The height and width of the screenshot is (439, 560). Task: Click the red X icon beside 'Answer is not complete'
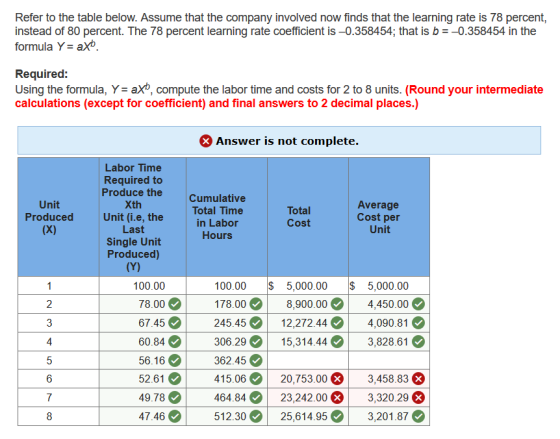coord(206,141)
